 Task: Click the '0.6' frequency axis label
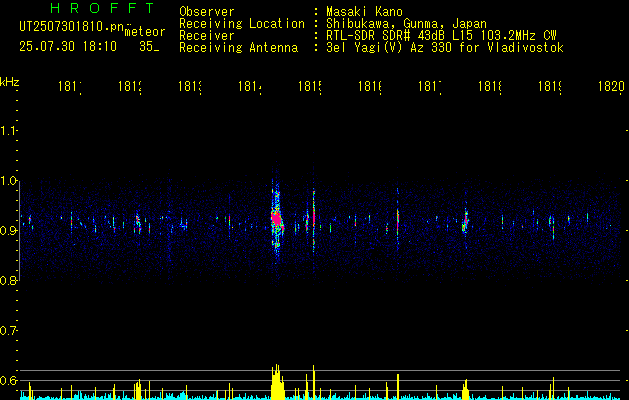click(x=8, y=380)
